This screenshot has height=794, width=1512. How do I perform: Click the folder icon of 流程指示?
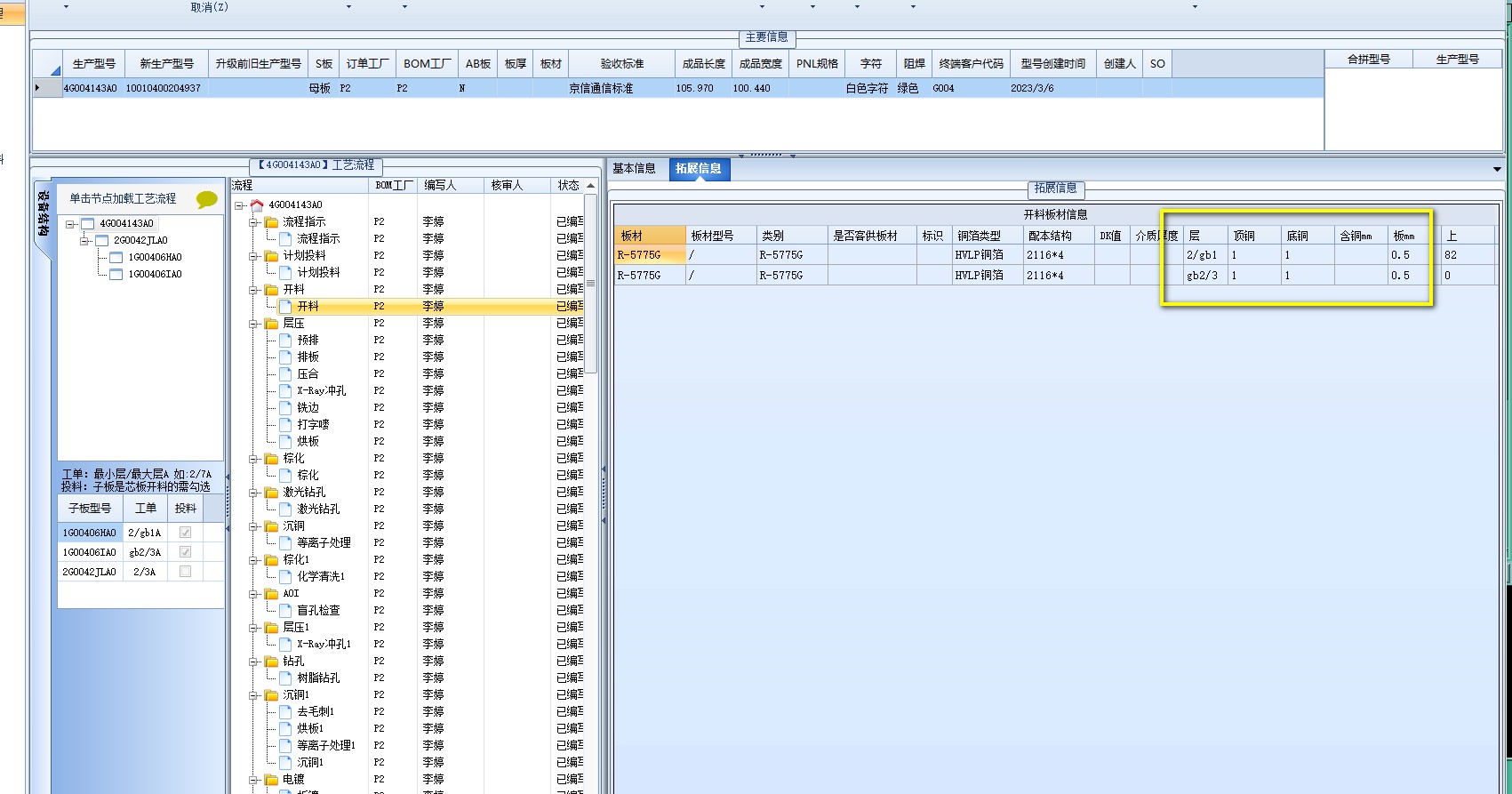pos(271,221)
